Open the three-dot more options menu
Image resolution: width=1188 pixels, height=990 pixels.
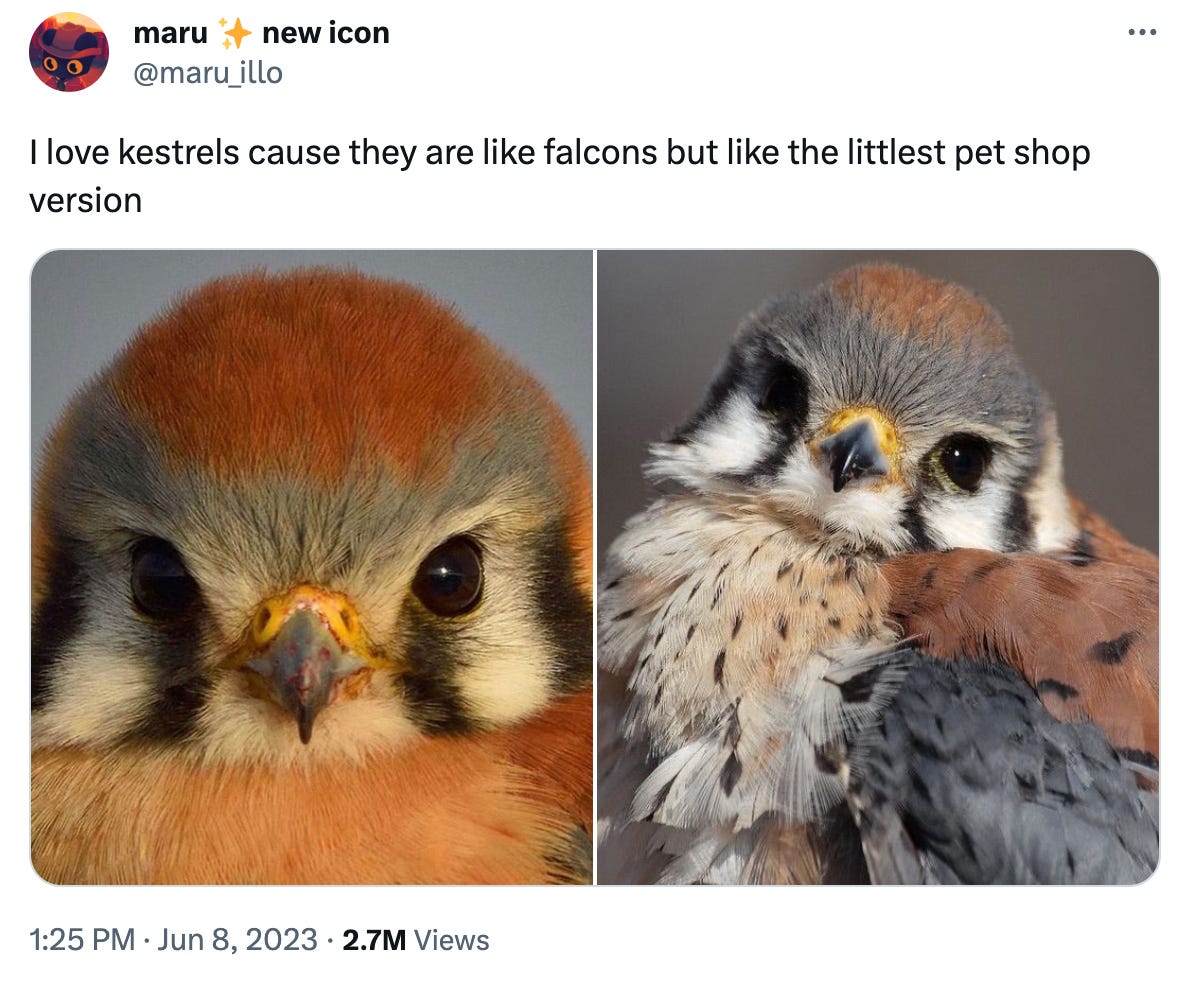(1142, 33)
